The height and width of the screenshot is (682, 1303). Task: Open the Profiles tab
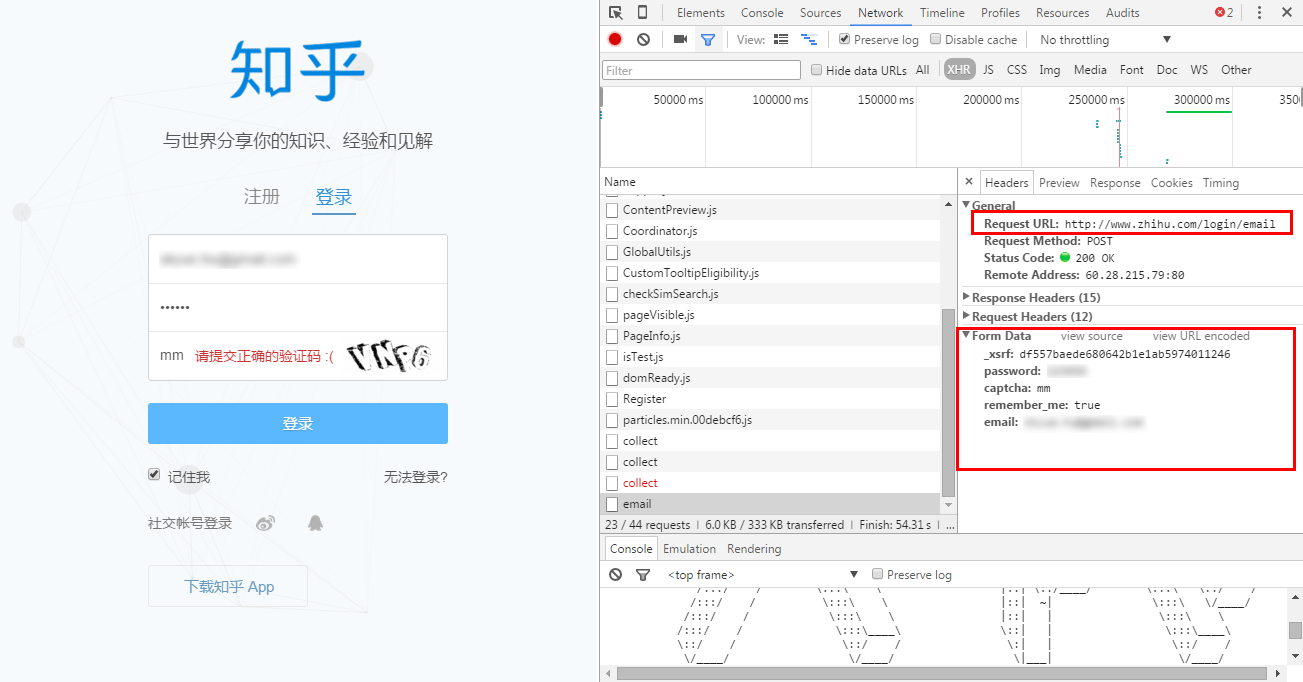click(x=1000, y=13)
